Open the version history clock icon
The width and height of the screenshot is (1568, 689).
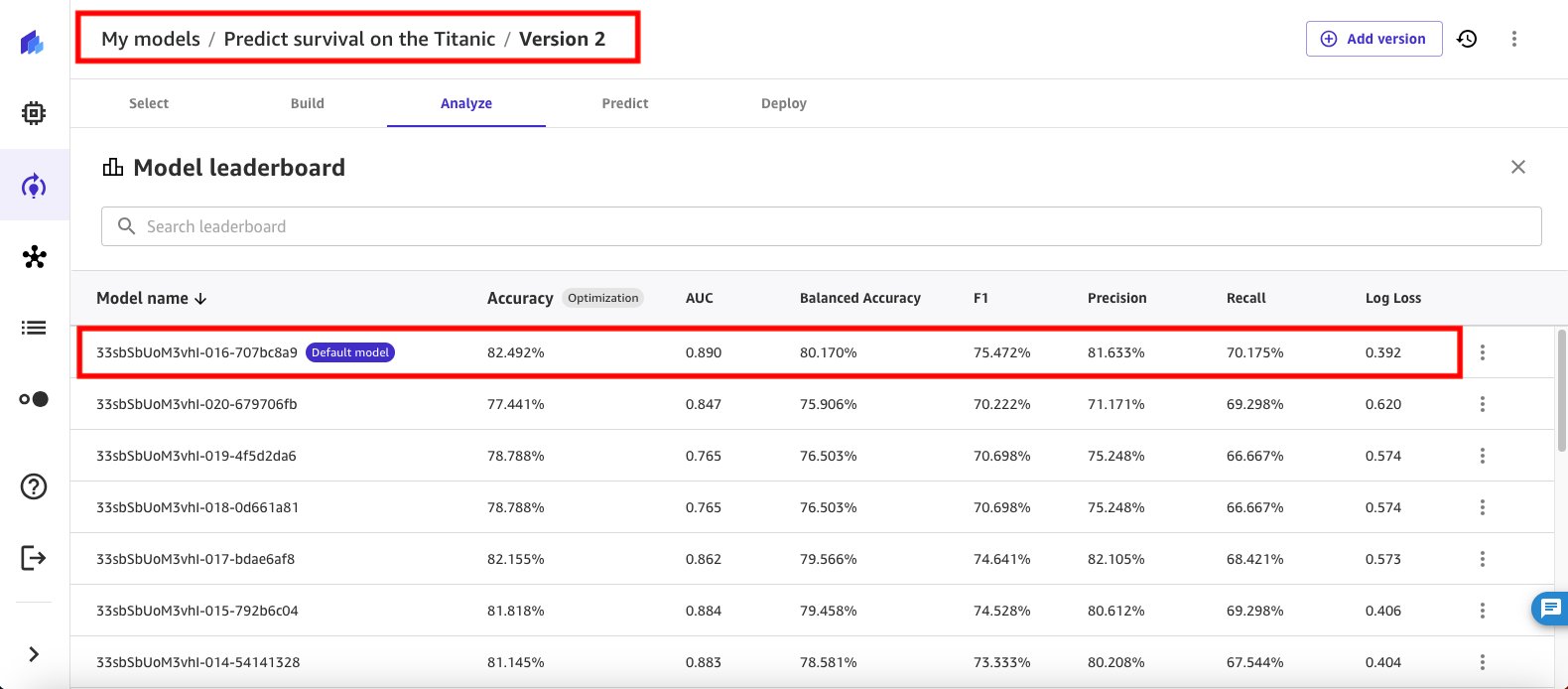(1467, 39)
